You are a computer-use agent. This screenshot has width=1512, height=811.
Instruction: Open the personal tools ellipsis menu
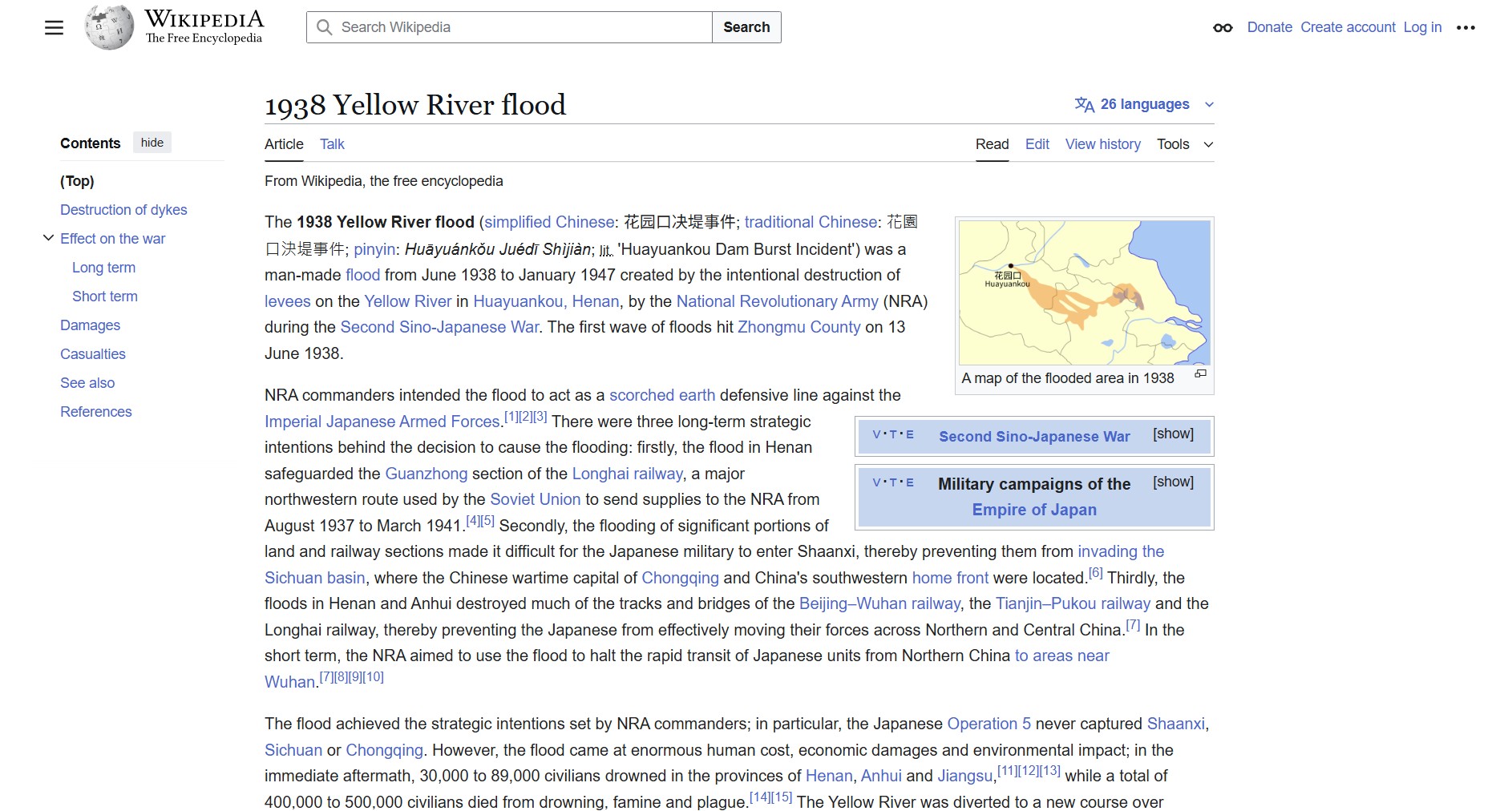point(1466,27)
